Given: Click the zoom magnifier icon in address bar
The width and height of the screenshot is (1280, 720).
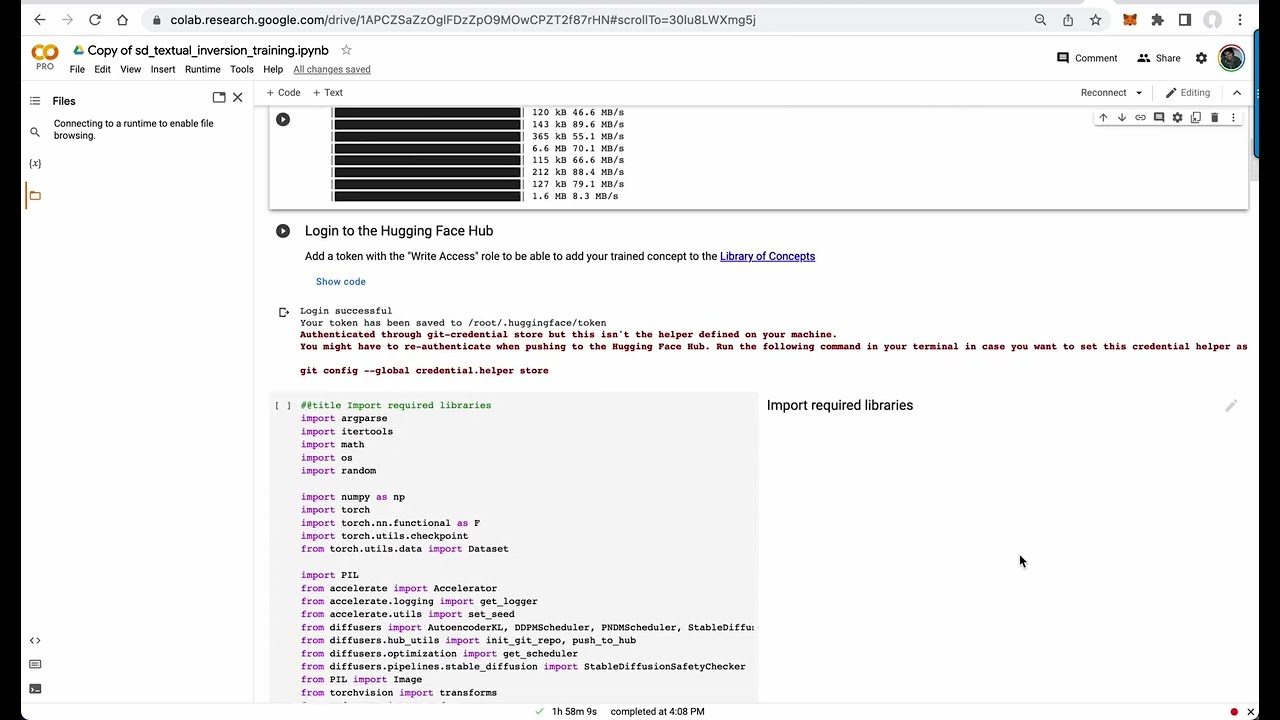Looking at the screenshot, I should [x=1040, y=19].
